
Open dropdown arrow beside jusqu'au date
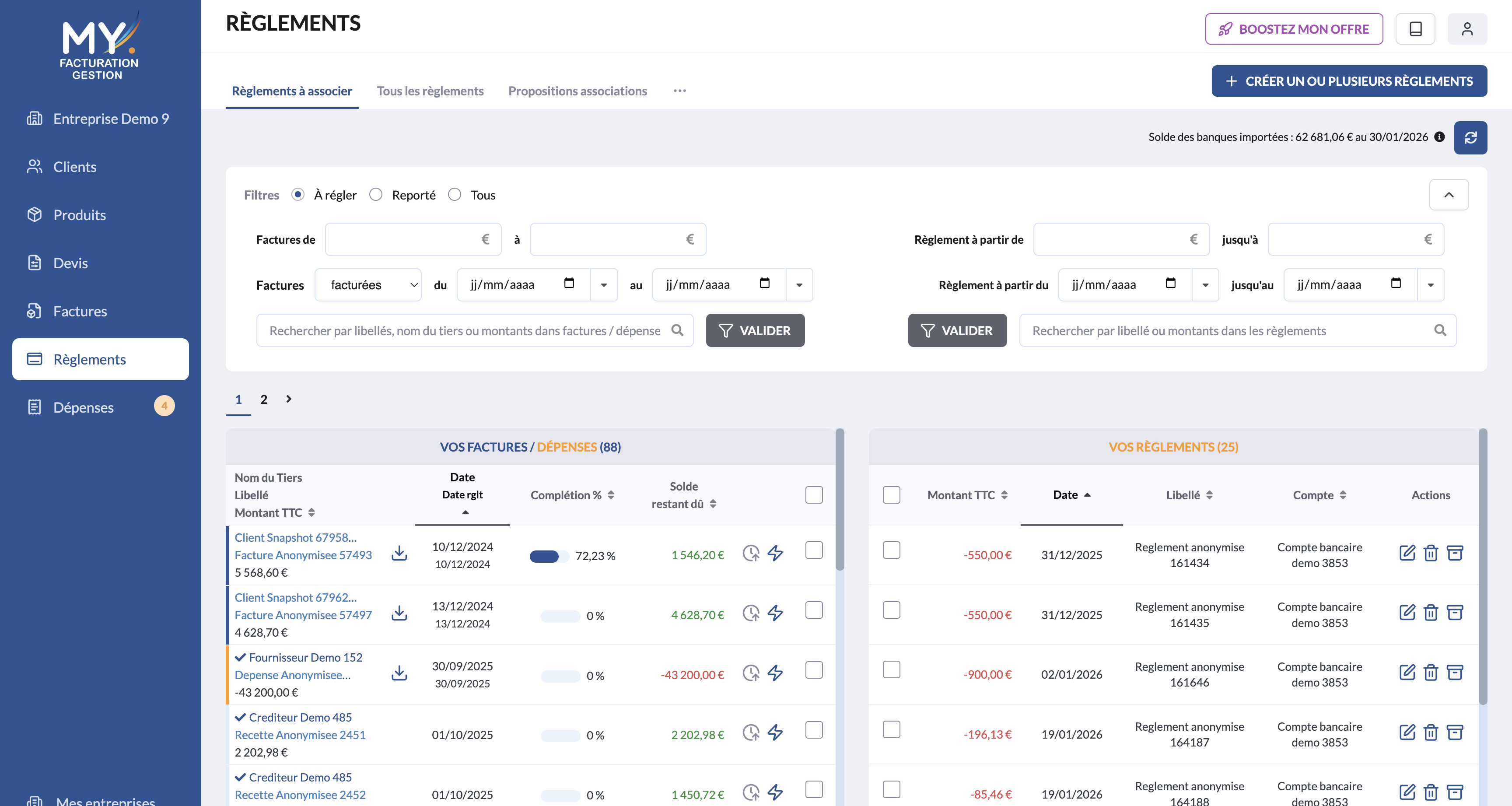pos(1431,285)
